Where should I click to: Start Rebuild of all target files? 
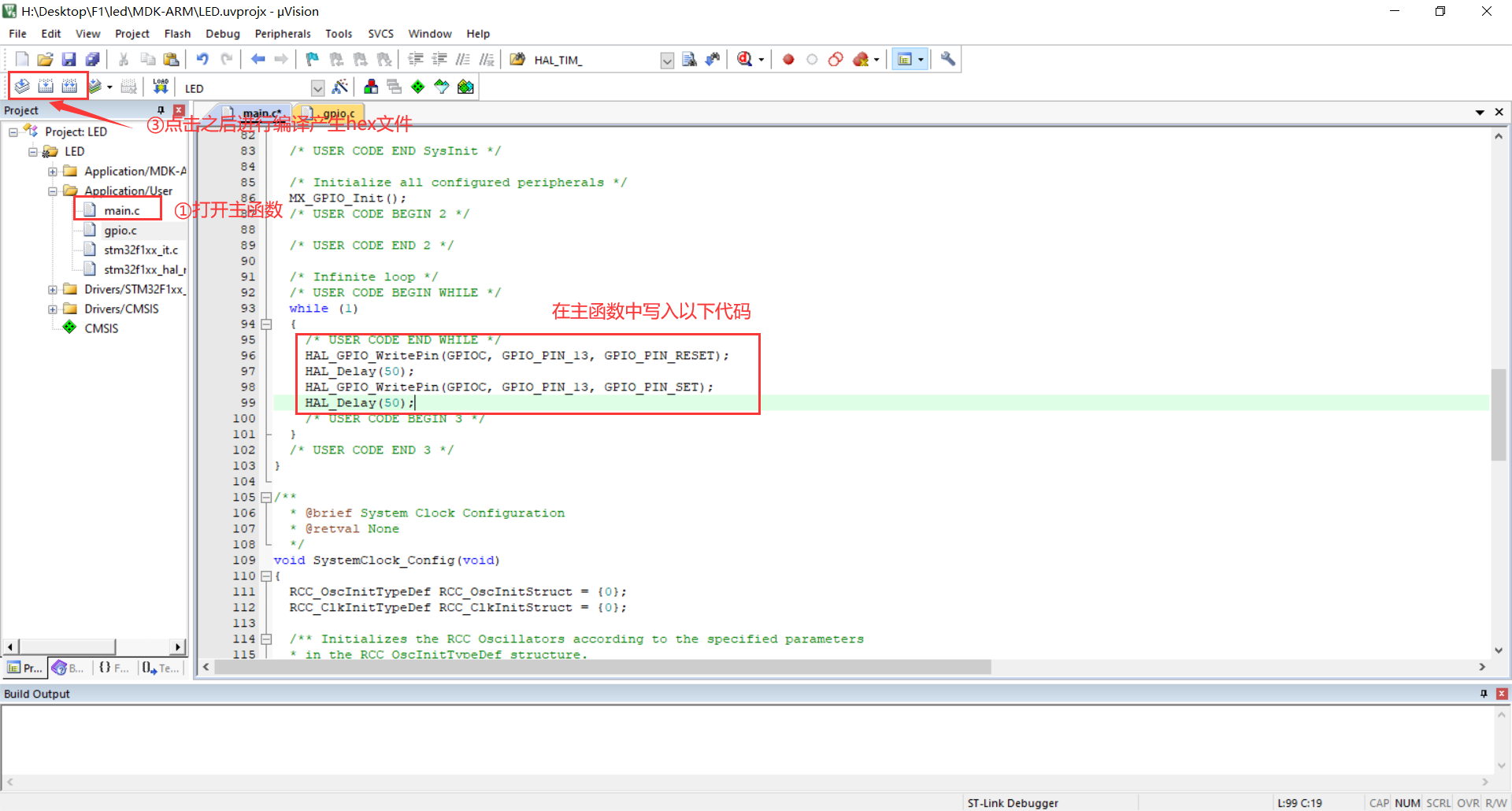pos(70,87)
